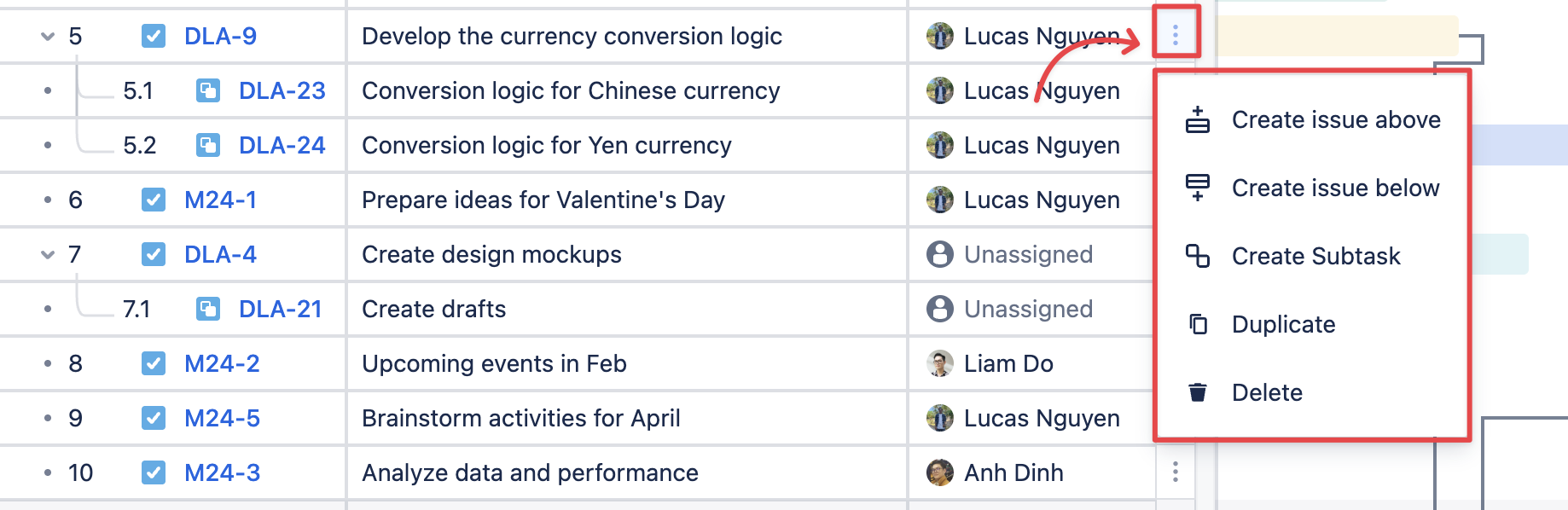Click Lucas Nguyen avatar on DLA-24 row

pyautogui.click(x=940, y=145)
